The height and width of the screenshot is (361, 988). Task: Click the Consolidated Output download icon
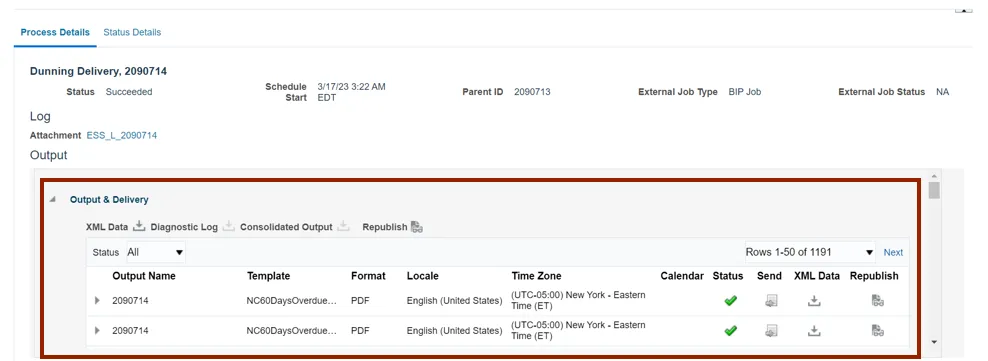pyautogui.click(x=343, y=227)
